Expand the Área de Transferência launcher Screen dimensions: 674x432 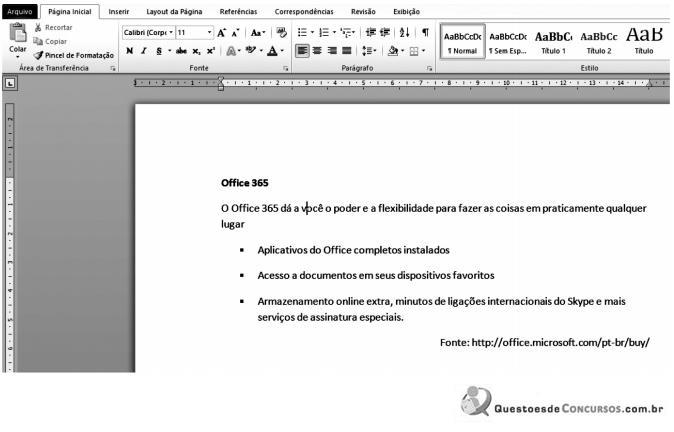click(x=113, y=68)
